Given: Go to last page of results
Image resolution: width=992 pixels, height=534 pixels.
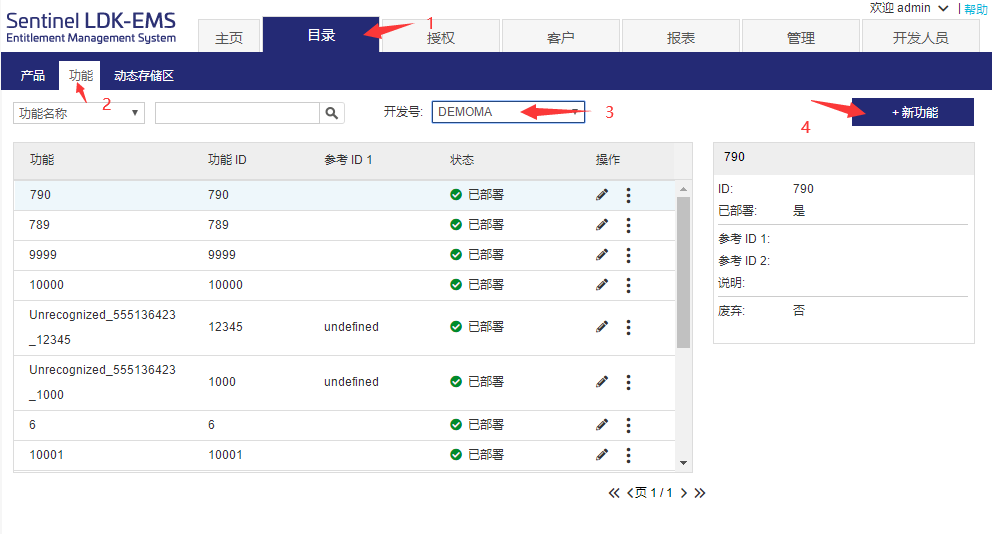Looking at the screenshot, I should click(700, 493).
